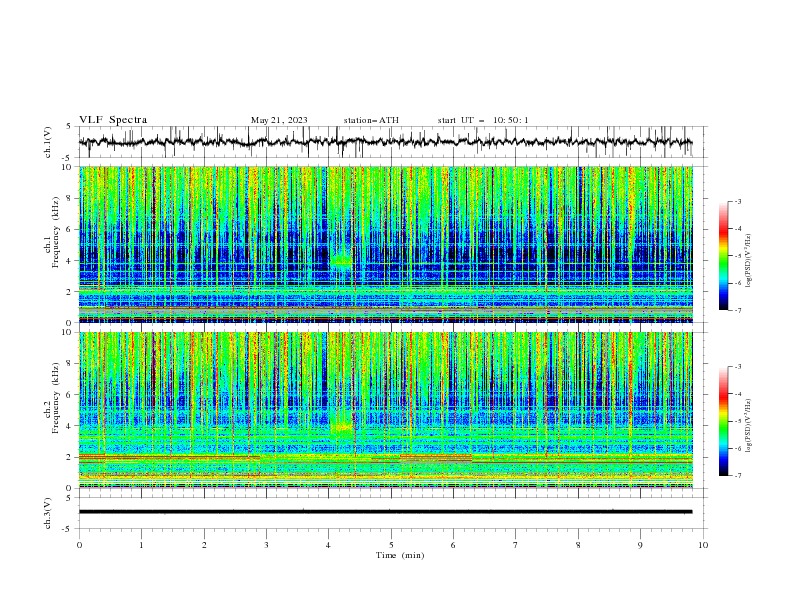Click the "station=ATH" header label
Screen dimensions: 792x612
click(371, 120)
